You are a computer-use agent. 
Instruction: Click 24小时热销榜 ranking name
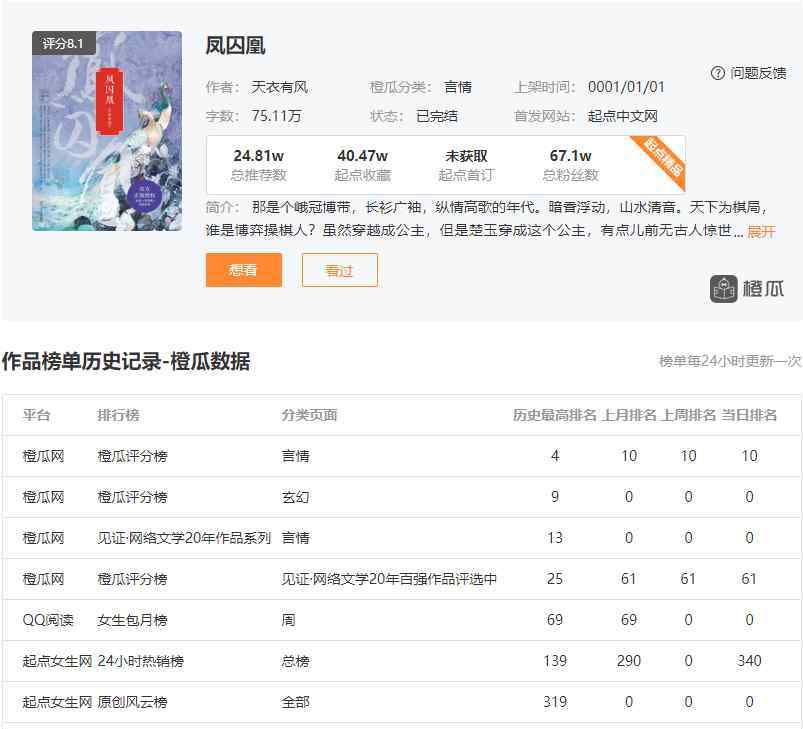pos(140,661)
